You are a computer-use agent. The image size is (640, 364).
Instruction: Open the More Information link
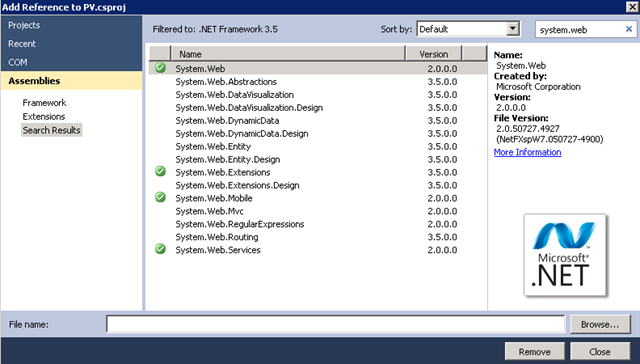pos(527,152)
